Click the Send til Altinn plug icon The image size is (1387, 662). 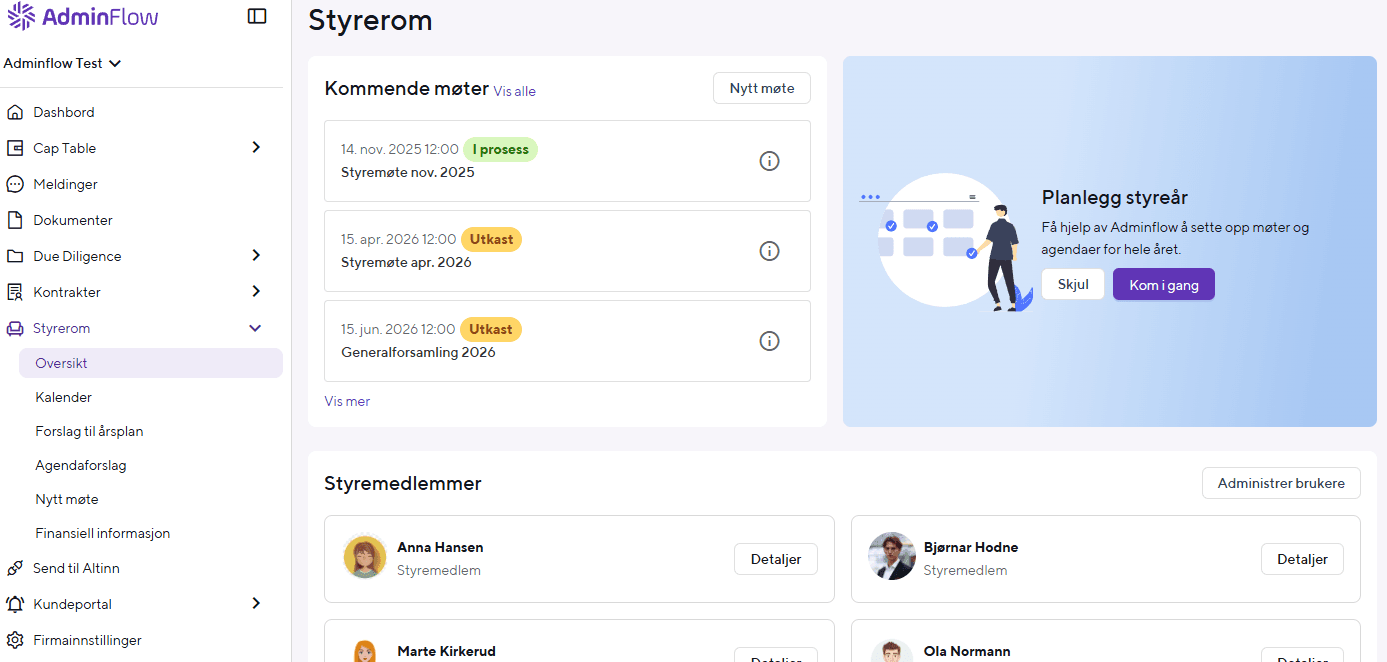point(15,568)
